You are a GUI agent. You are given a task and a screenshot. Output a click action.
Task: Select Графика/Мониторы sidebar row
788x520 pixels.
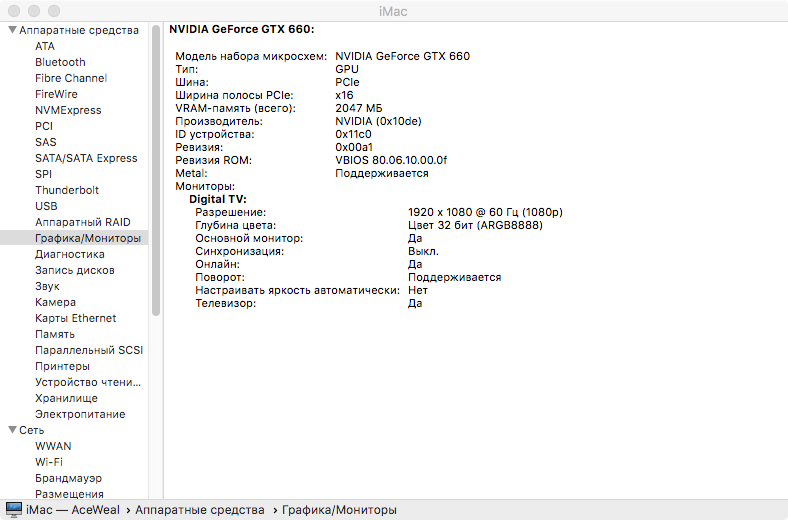point(74,238)
